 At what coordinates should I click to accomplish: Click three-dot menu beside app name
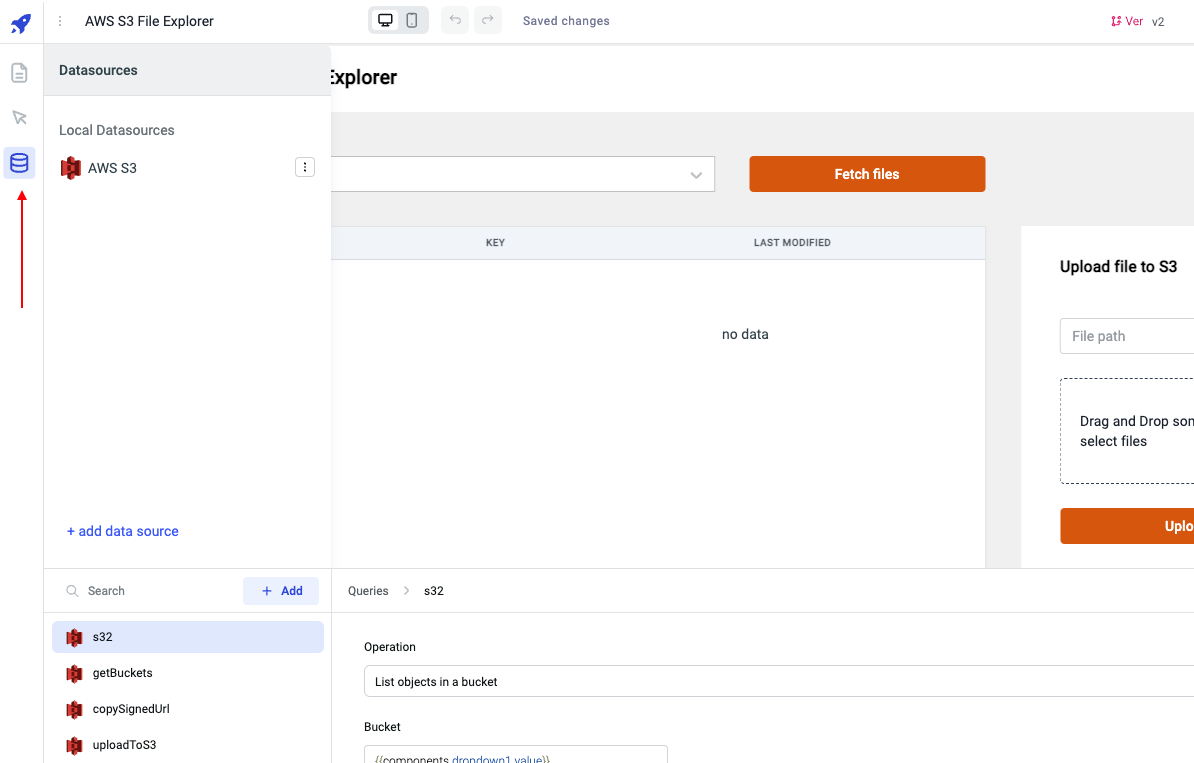pos(60,21)
